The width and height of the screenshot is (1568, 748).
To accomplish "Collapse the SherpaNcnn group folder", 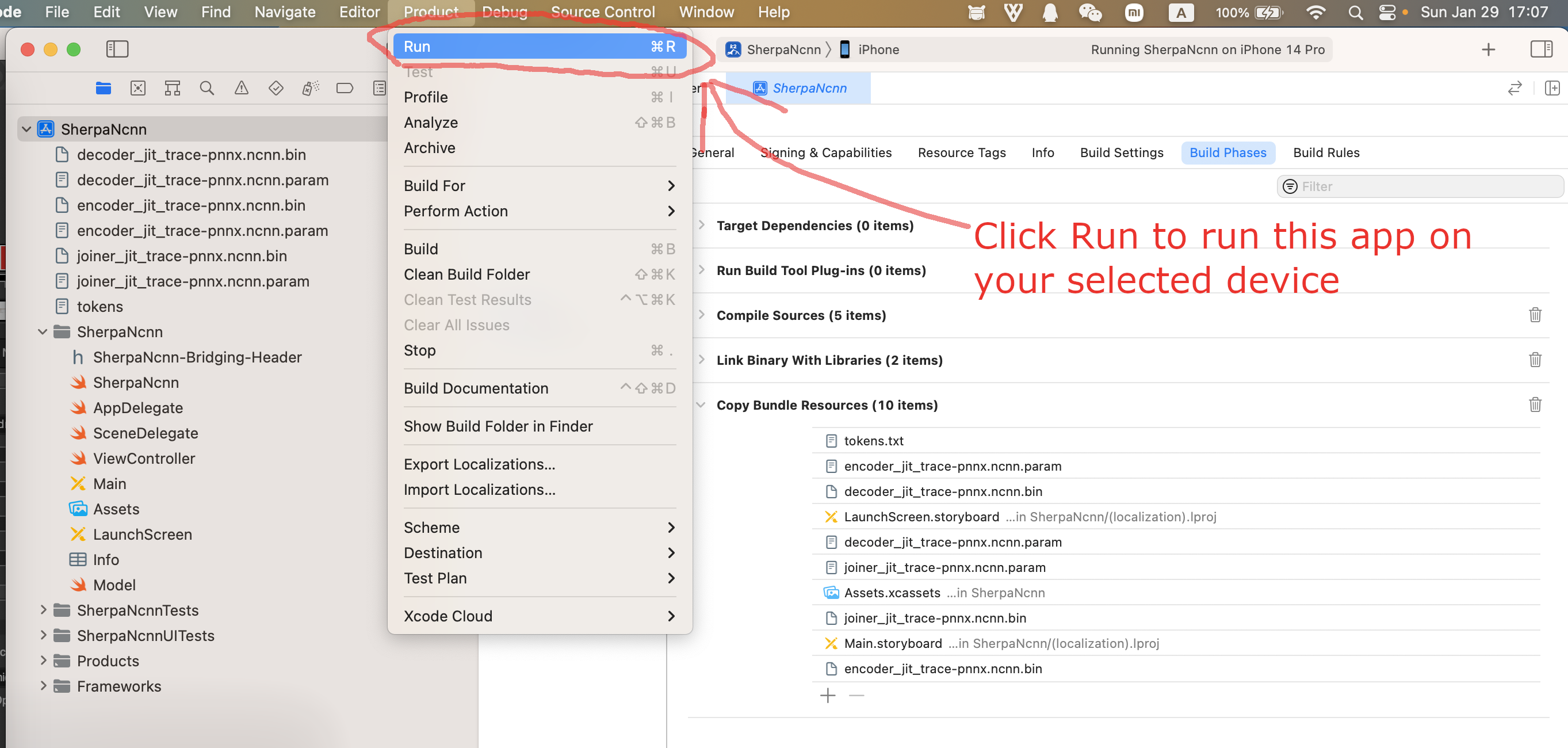I will [x=43, y=332].
